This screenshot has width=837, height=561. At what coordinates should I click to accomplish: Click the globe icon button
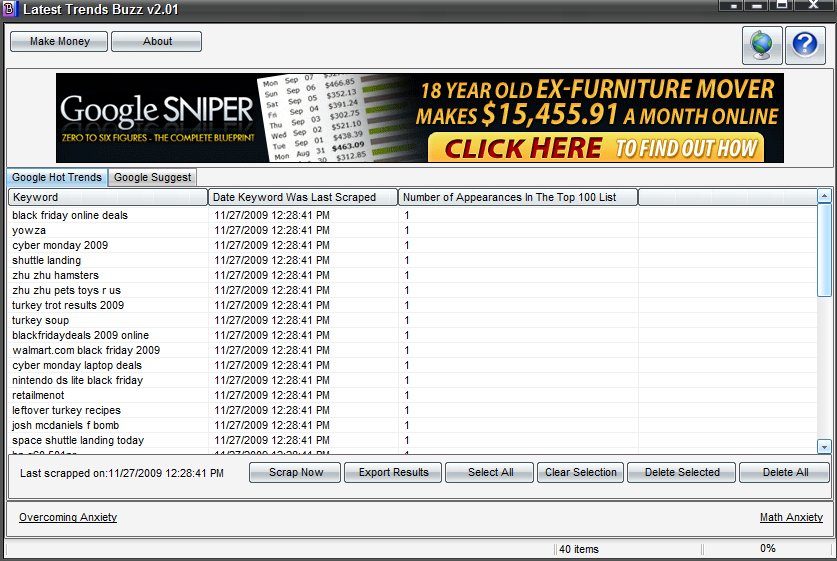(x=762, y=45)
